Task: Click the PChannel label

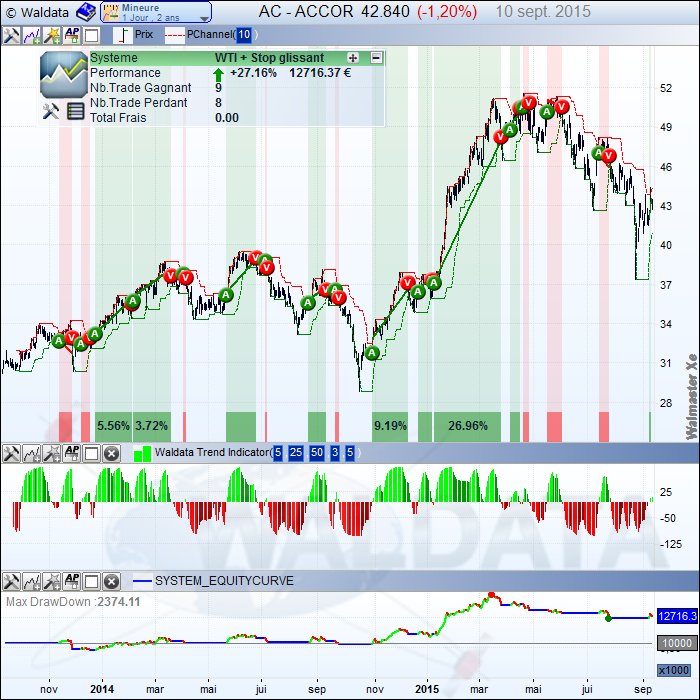Action: (210, 34)
